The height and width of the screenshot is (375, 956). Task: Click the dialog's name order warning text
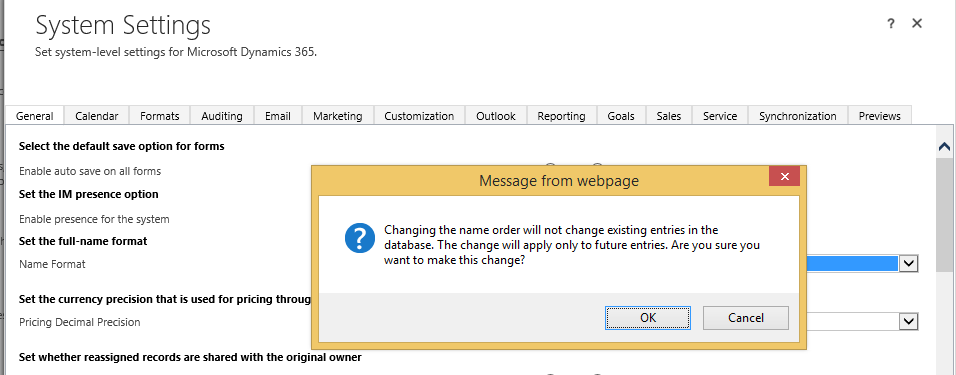click(572, 245)
